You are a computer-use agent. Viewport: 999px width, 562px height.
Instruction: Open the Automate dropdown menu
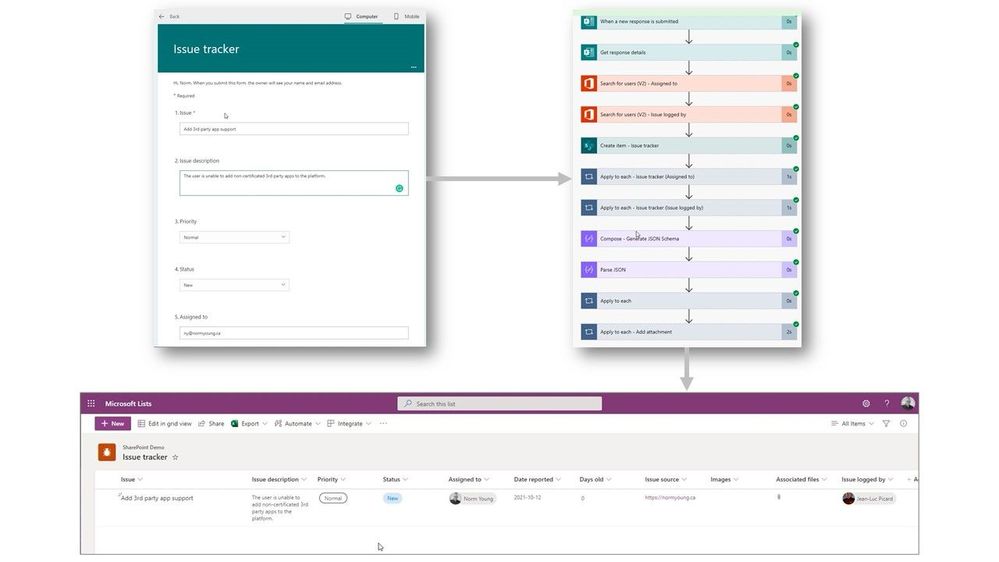(298, 423)
